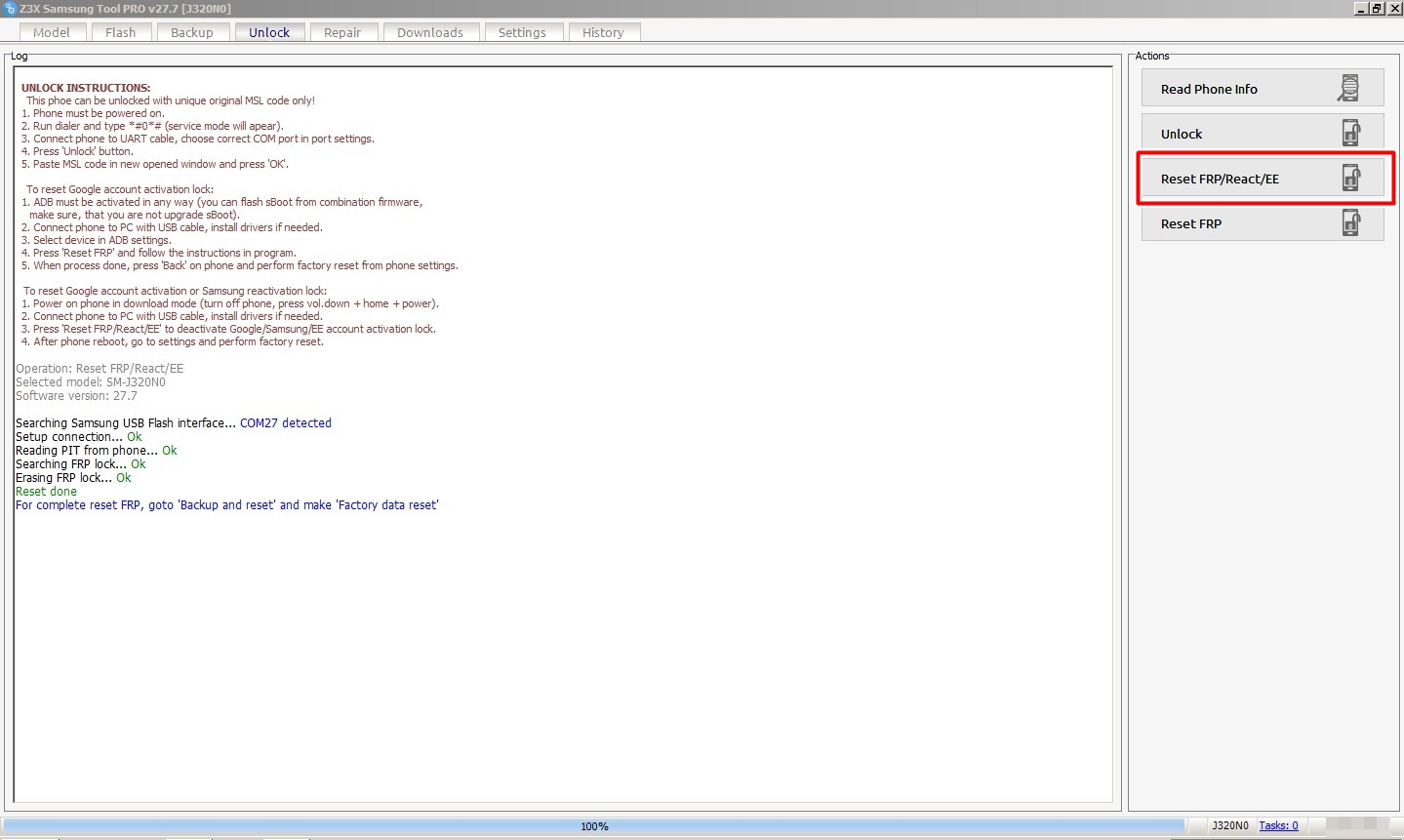Click magnifier icon on Read Phone Info

point(1349,88)
